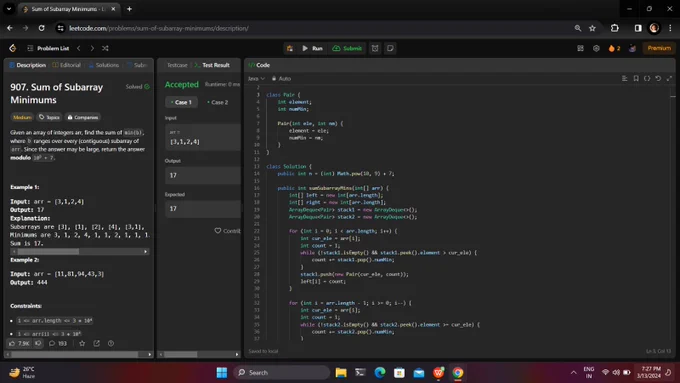The height and width of the screenshot is (383, 680).
Task: Reload the page in Chrome
Action: [x=41, y=28]
